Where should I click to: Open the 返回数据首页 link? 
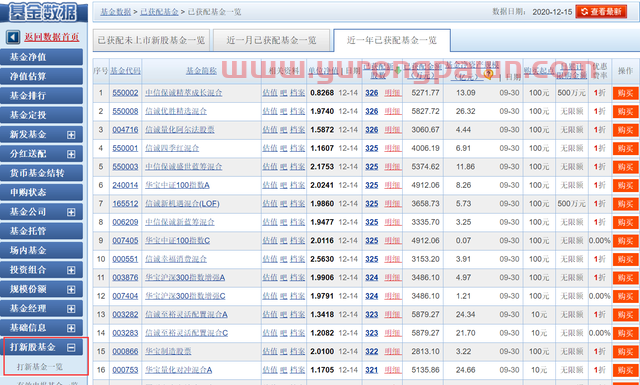(51, 37)
